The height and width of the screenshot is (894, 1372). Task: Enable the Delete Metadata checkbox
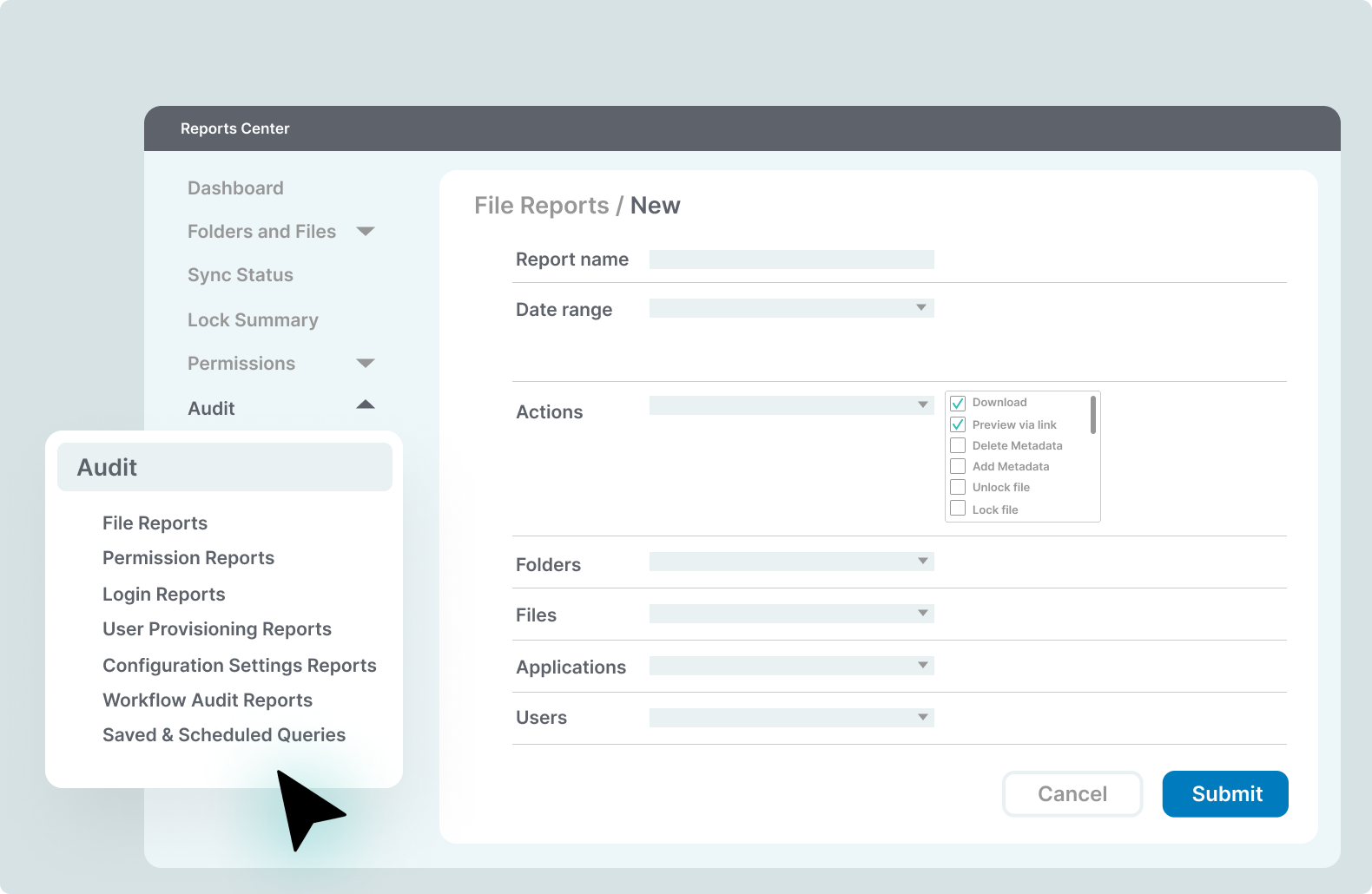point(958,445)
